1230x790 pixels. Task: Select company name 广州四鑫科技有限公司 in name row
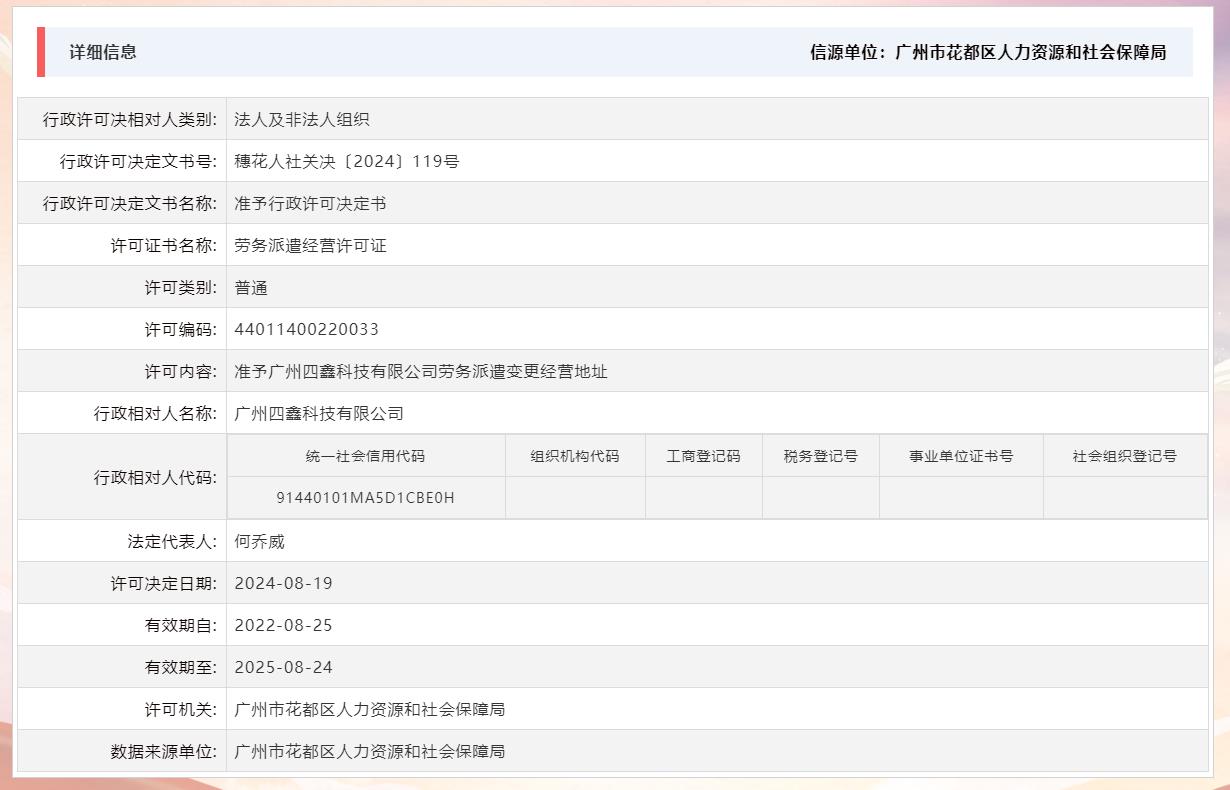click(x=319, y=413)
